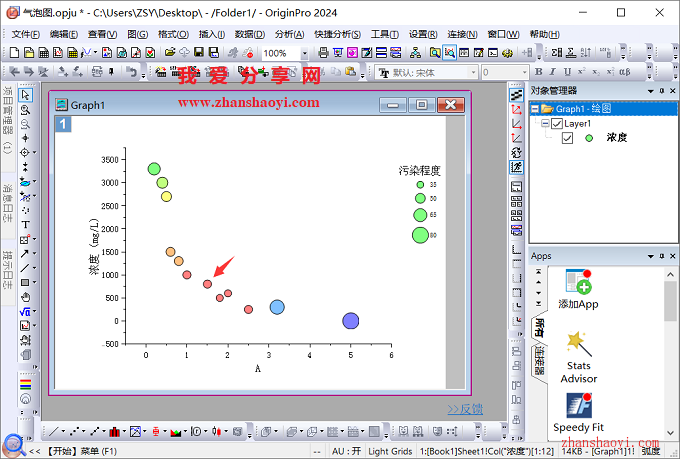Collapse the Layer1 tree node
Viewport: 680px width, 459px height.
coord(545,124)
